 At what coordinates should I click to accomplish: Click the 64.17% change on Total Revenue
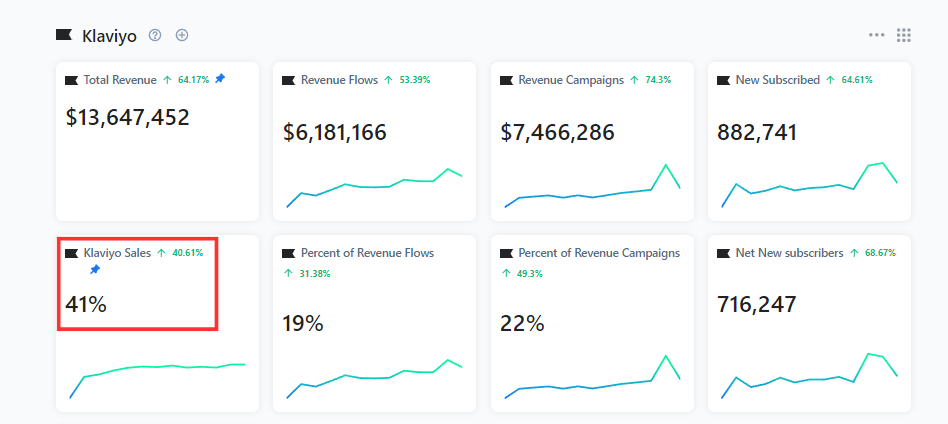coord(193,80)
